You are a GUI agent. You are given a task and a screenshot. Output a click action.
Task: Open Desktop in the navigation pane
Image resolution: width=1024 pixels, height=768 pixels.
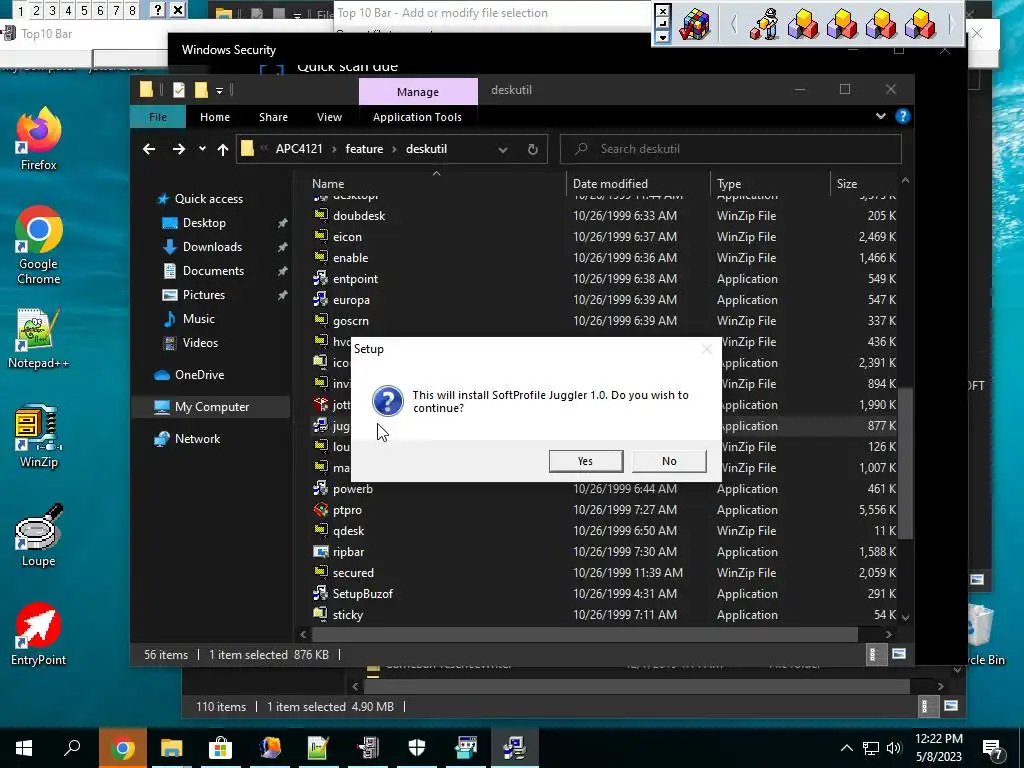click(204, 223)
